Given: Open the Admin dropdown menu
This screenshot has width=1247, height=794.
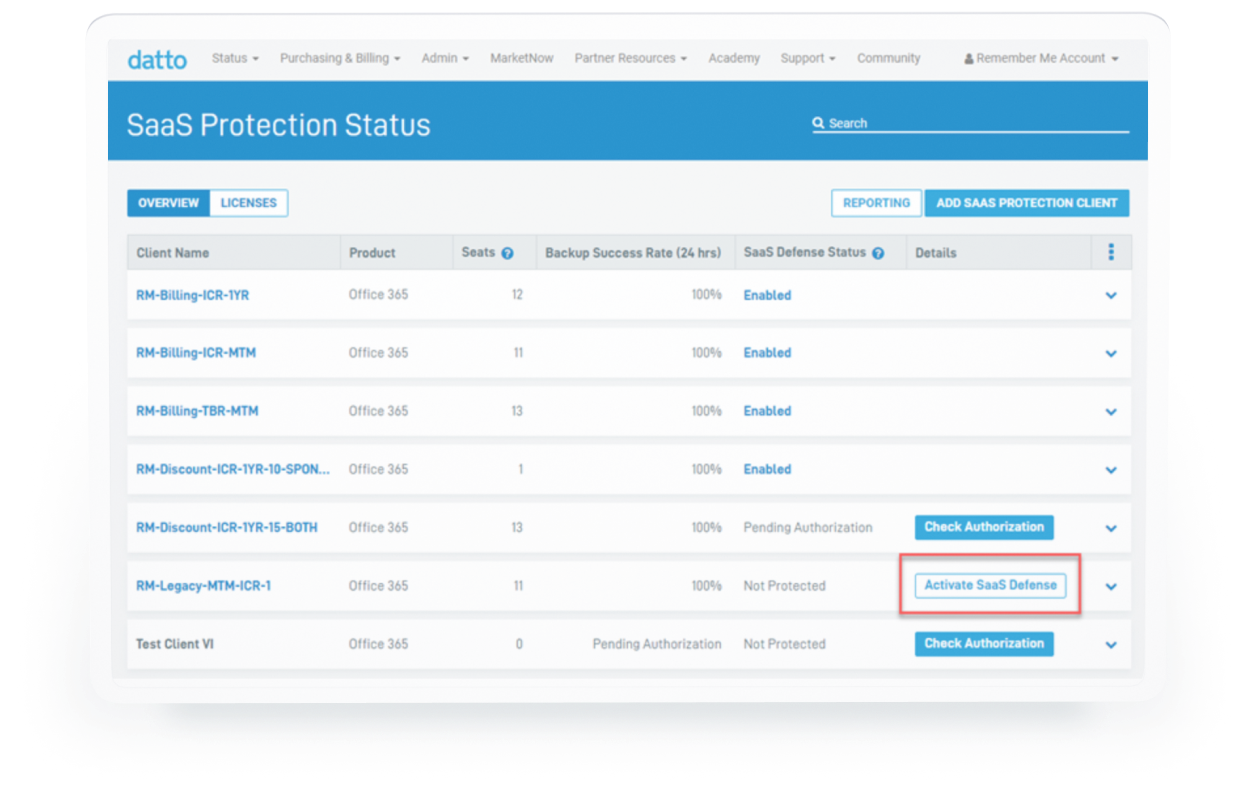Looking at the screenshot, I should pyautogui.click(x=445, y=58).
